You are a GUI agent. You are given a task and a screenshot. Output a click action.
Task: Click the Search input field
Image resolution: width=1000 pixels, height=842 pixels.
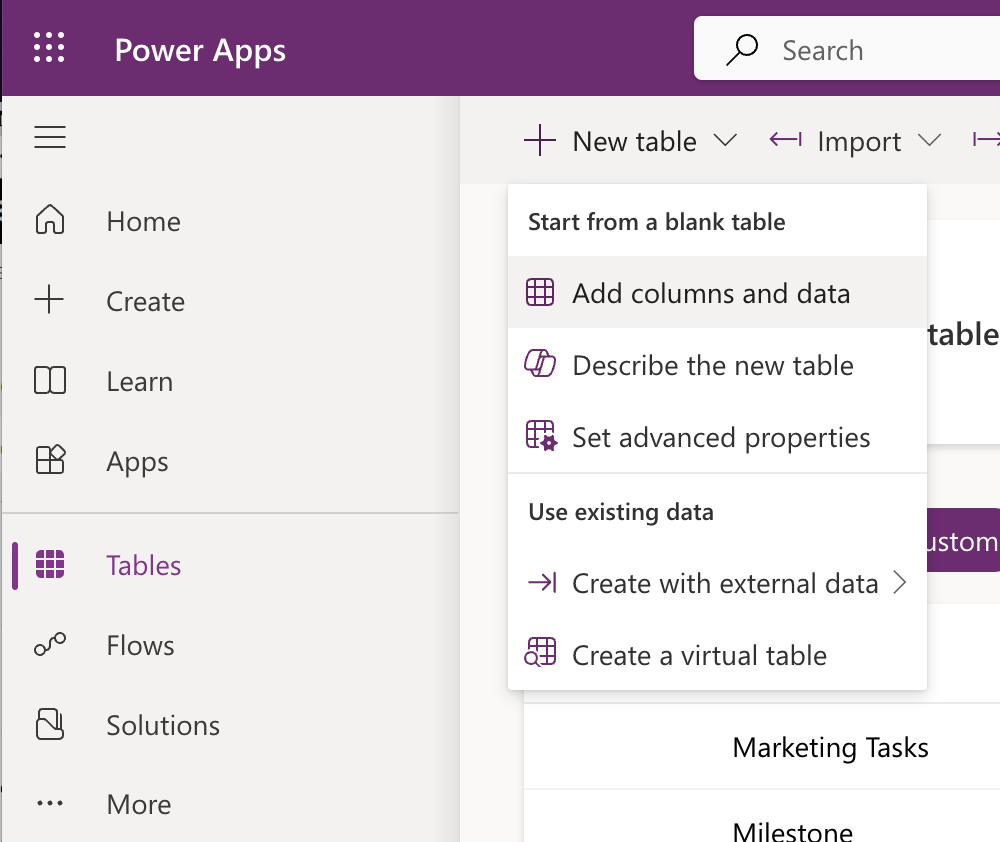pyautogui.click(x=880, y=50)
